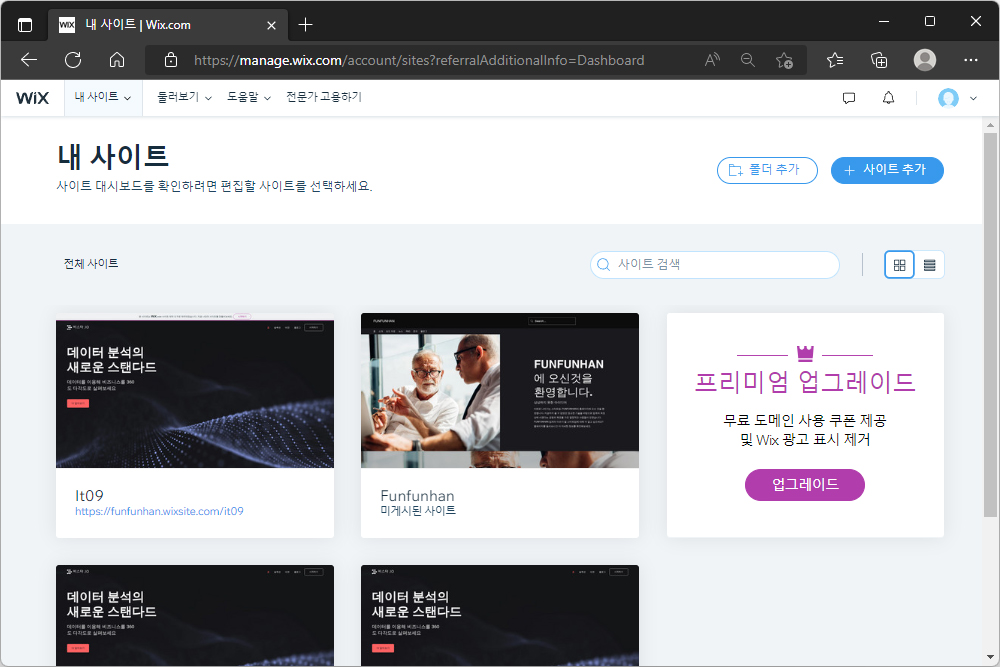Image resolution: width=1000 pixels, height=667 pixels.
Task: Click the Wix logo
Action: tap(33, 98)
